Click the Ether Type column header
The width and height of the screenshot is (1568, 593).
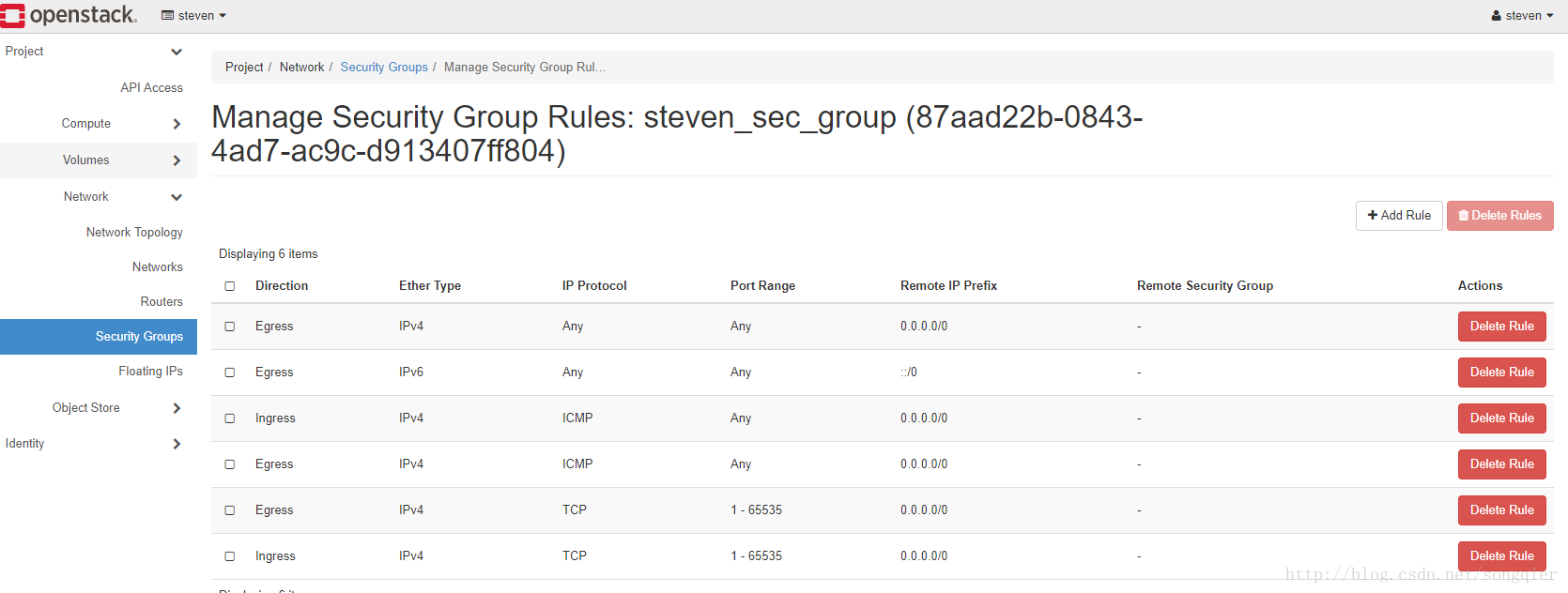point(430,286)
